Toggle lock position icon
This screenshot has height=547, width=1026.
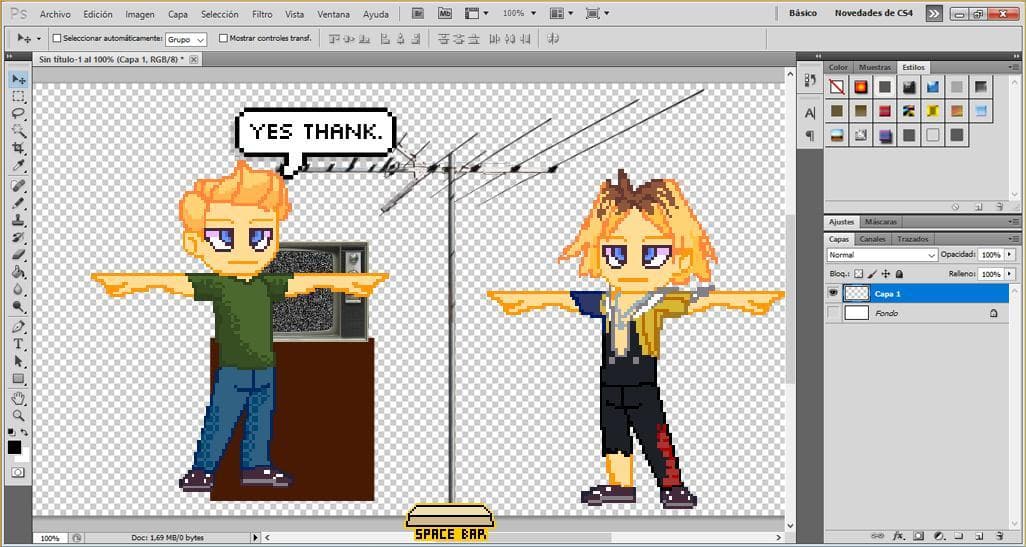pyautogui.click(x=886, y=274)
